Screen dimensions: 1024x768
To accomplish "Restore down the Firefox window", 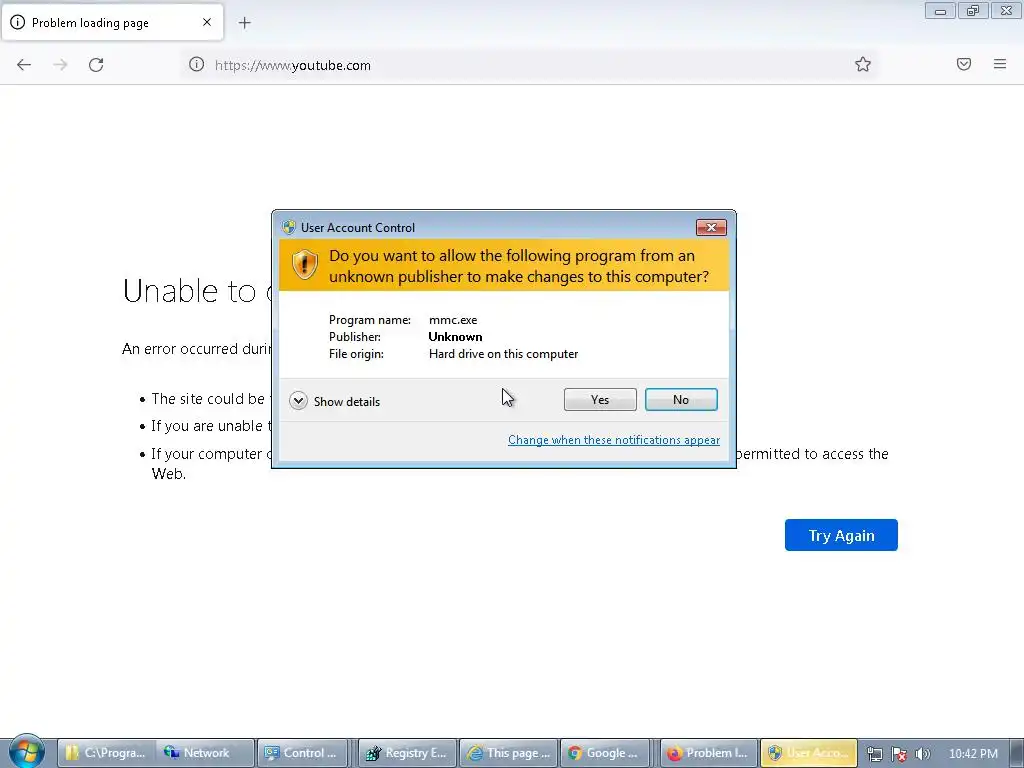I will point(973,11).
